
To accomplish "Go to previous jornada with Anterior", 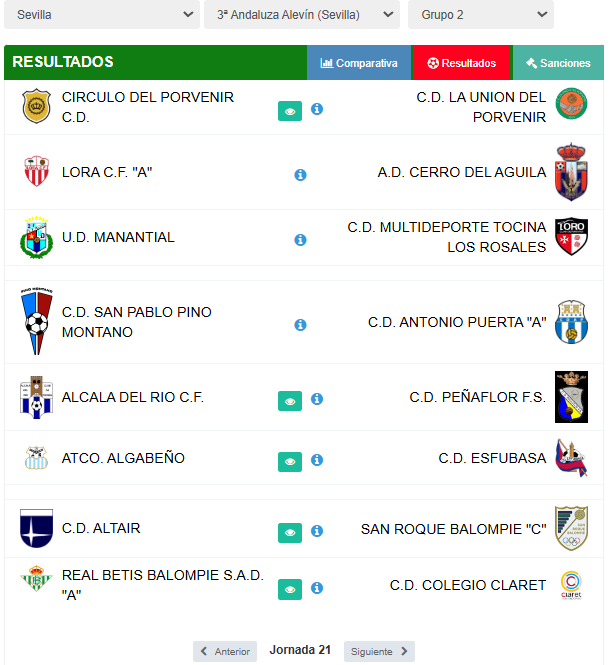I will click(x=225, y=651).
